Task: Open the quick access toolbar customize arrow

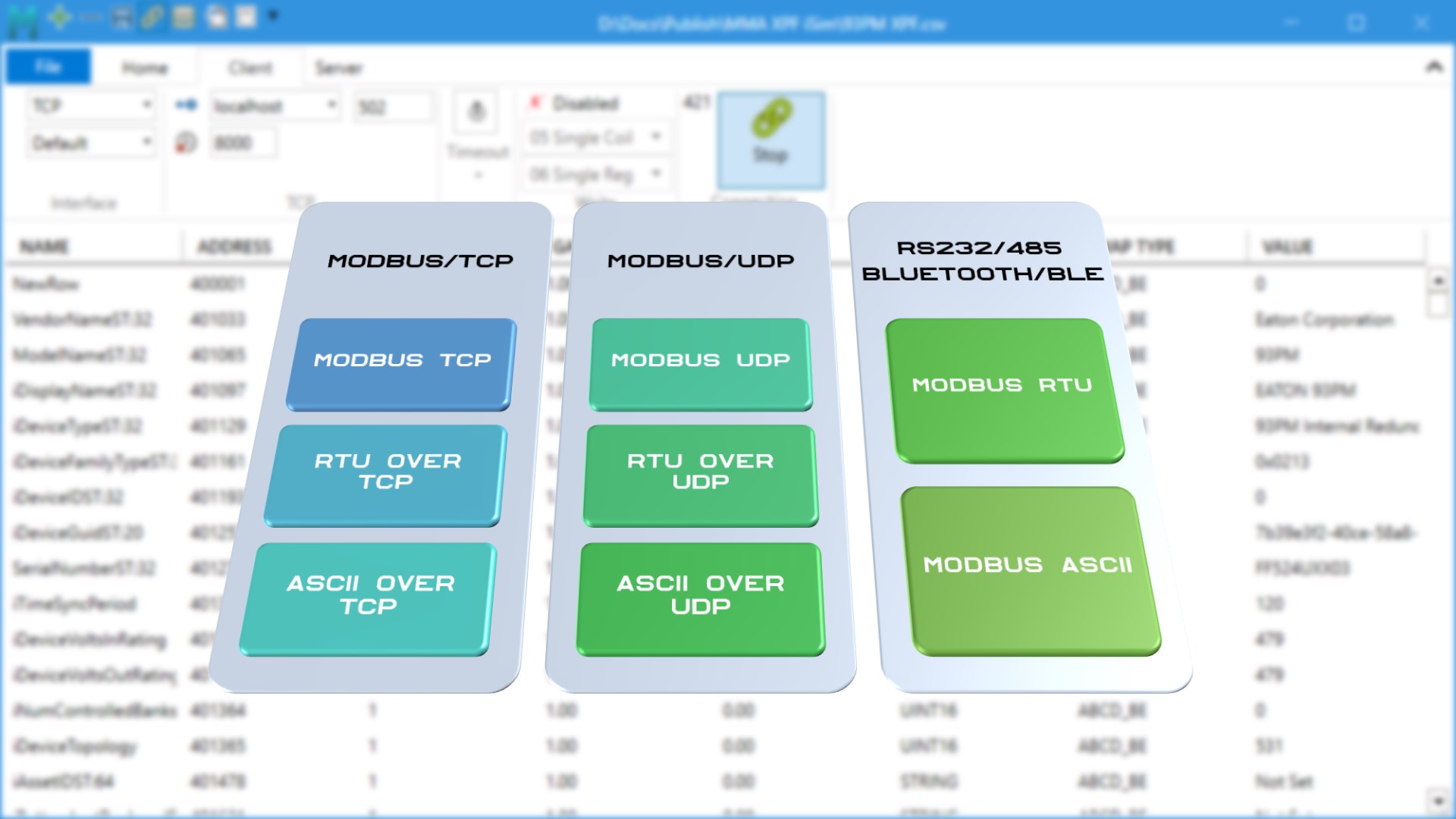Action: 273,15
